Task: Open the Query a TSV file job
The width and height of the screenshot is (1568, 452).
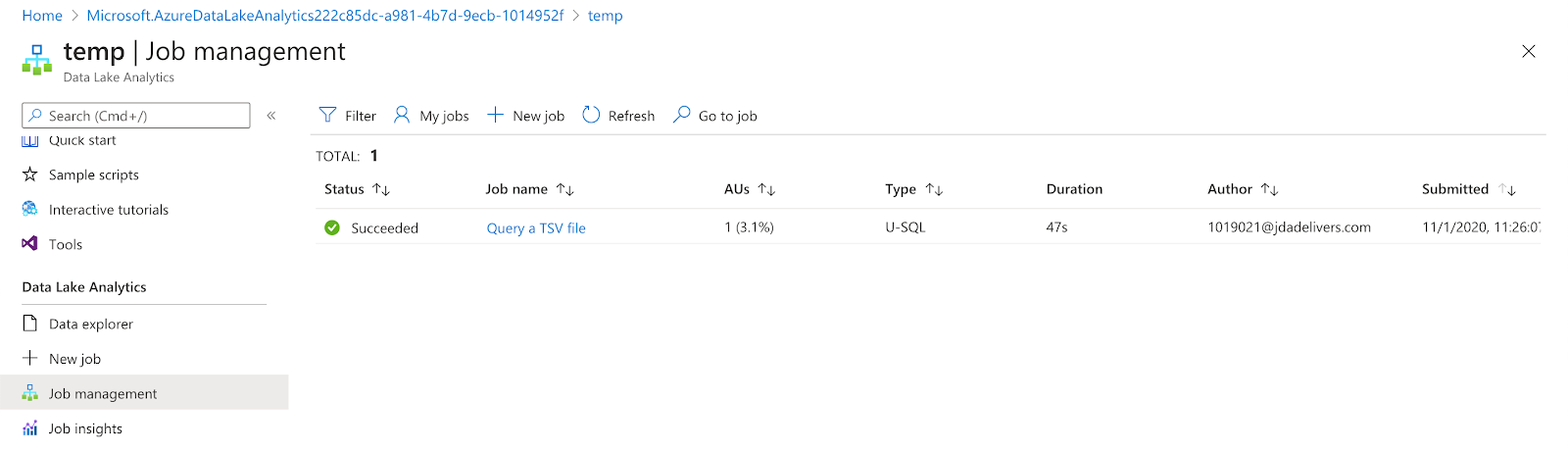Action: [536, 228]
